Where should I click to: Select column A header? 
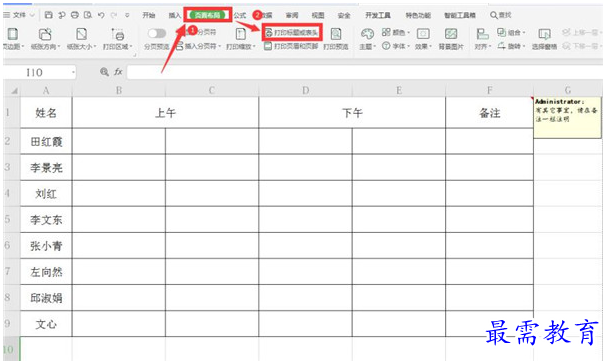pyautogui.click(x=46, y=91)
